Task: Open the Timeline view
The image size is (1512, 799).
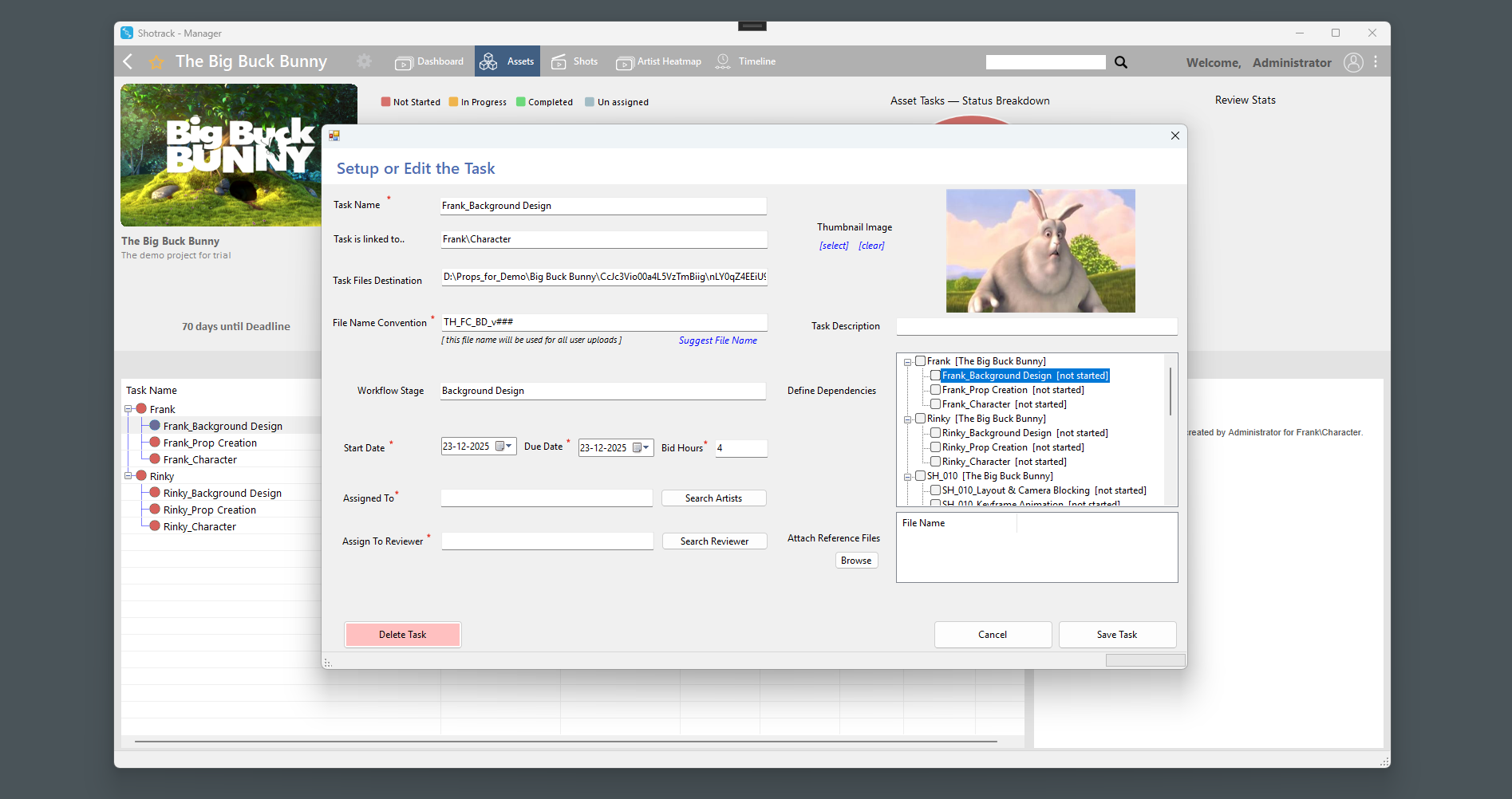Action: tap(747, 61)
